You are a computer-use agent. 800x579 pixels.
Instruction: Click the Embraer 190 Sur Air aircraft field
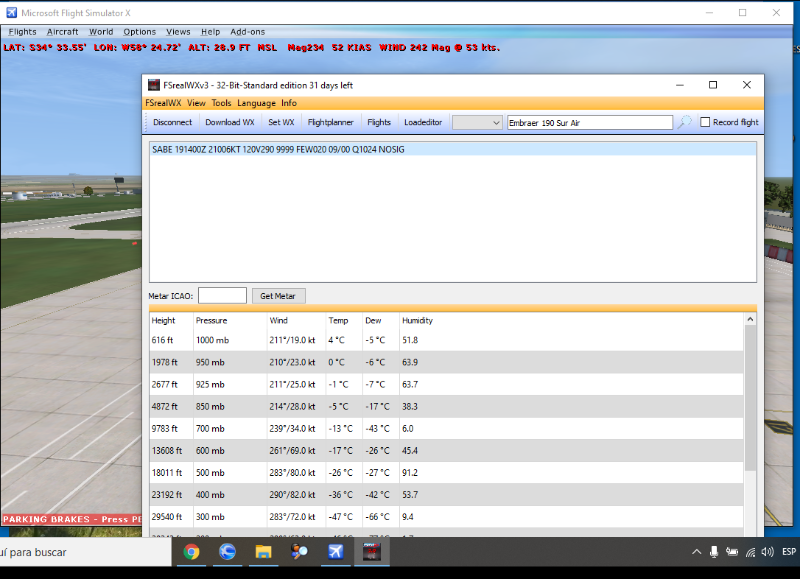click(x=590, y=122)
